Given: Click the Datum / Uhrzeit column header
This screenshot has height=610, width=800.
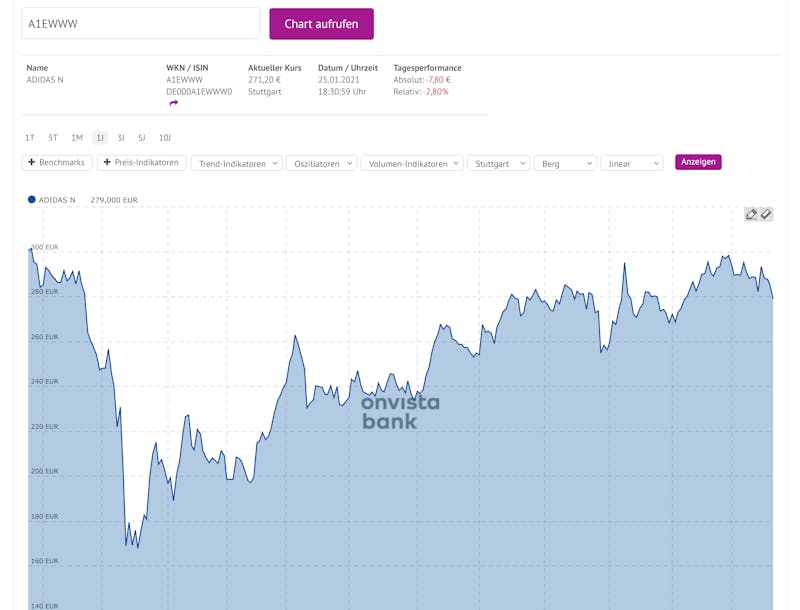Looking at the screenshot, I should tap(347, 68).
